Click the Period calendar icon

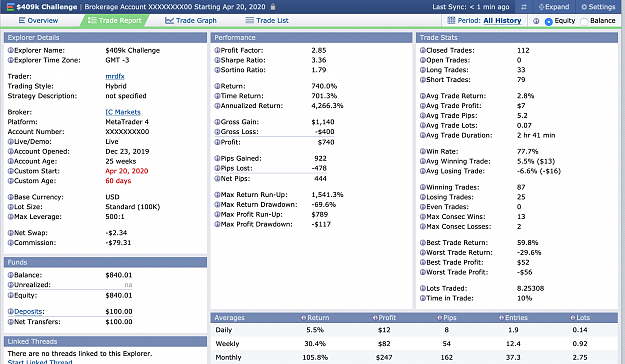click(x=451, y=20)
